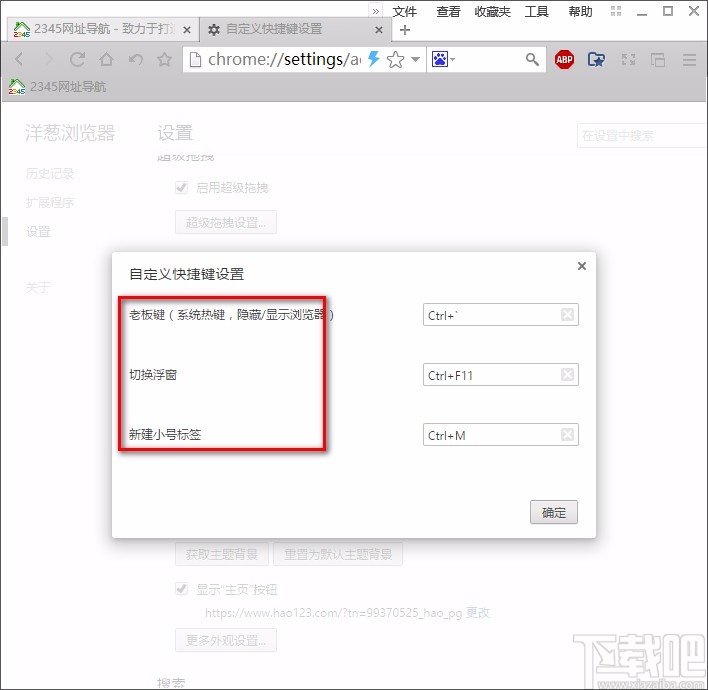
Task: Open the 2345网址导航 bookmark
Action: pos(57,87)
